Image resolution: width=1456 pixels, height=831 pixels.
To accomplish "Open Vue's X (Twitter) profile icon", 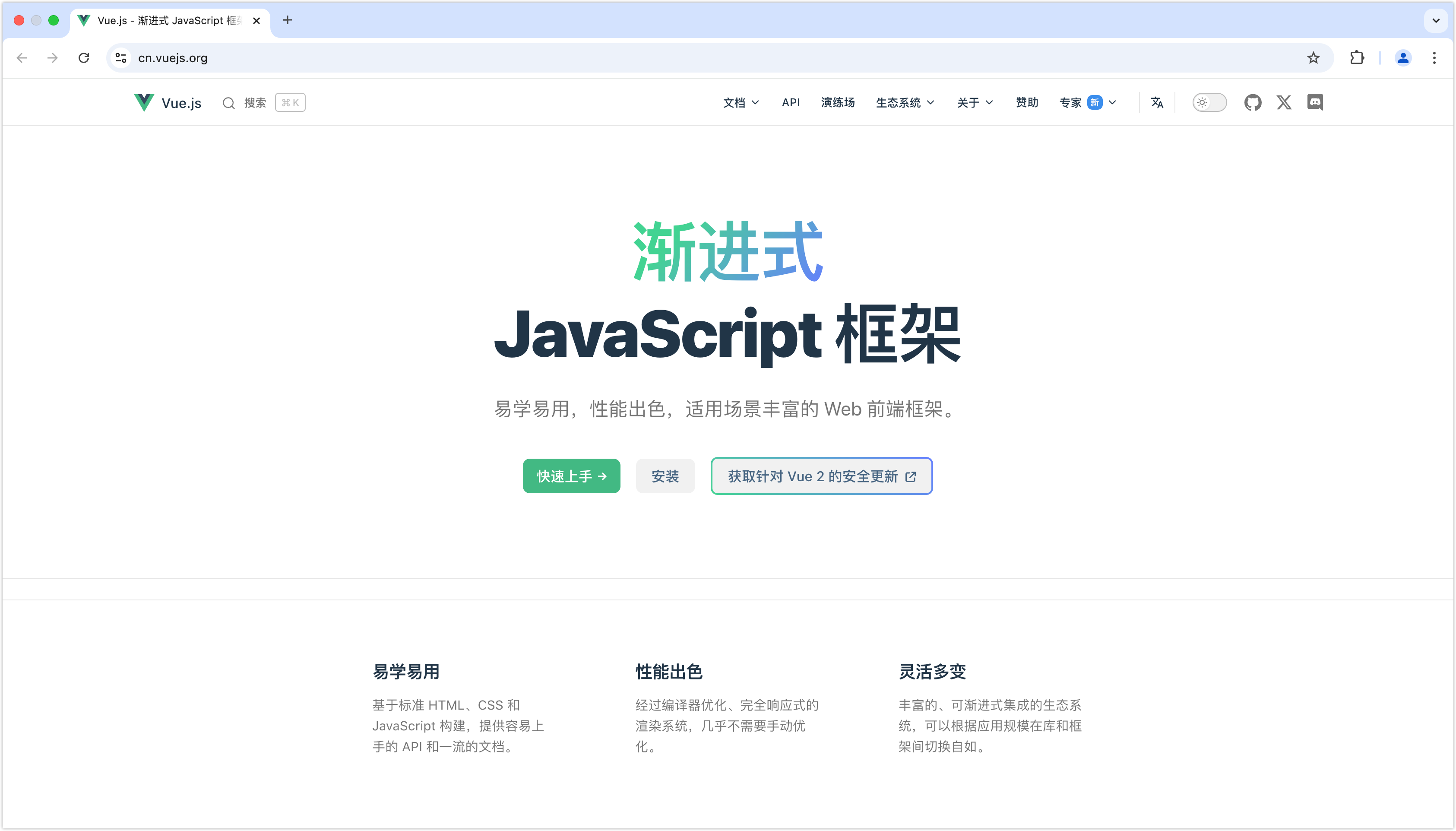I will (x=1284, y=102).
